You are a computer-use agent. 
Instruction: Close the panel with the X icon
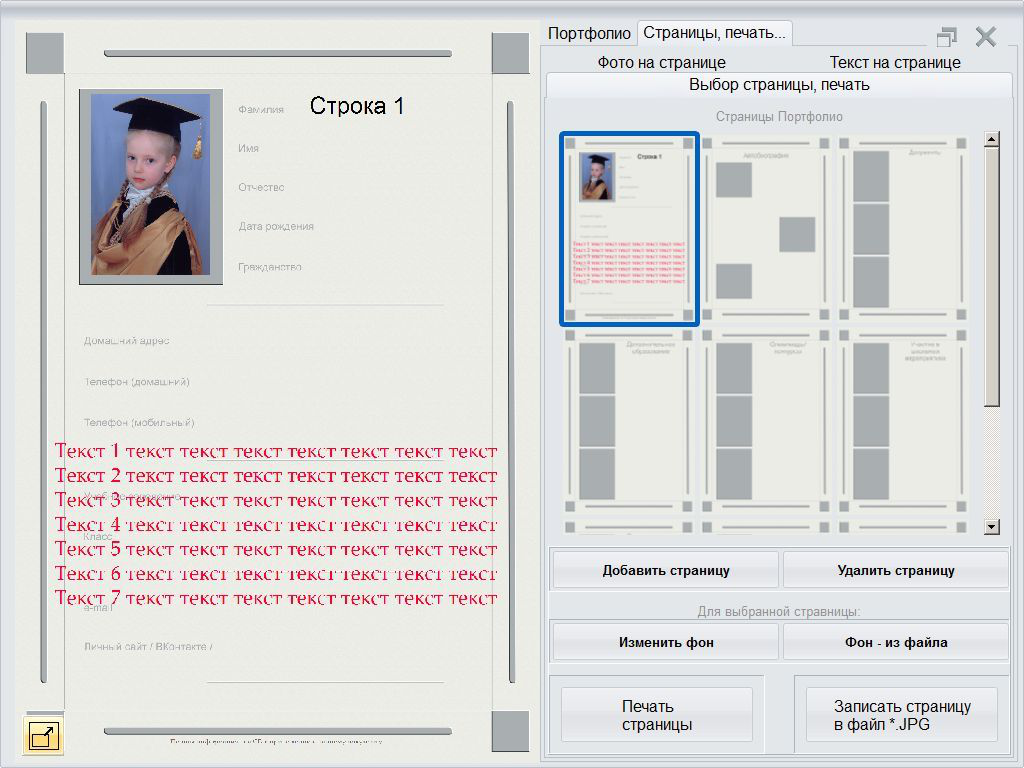(x=986, y=37)
